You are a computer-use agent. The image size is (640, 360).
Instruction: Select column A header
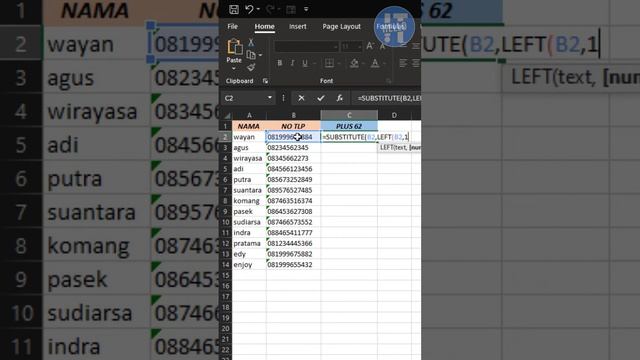pyautogui.click(x=249, y=116)
